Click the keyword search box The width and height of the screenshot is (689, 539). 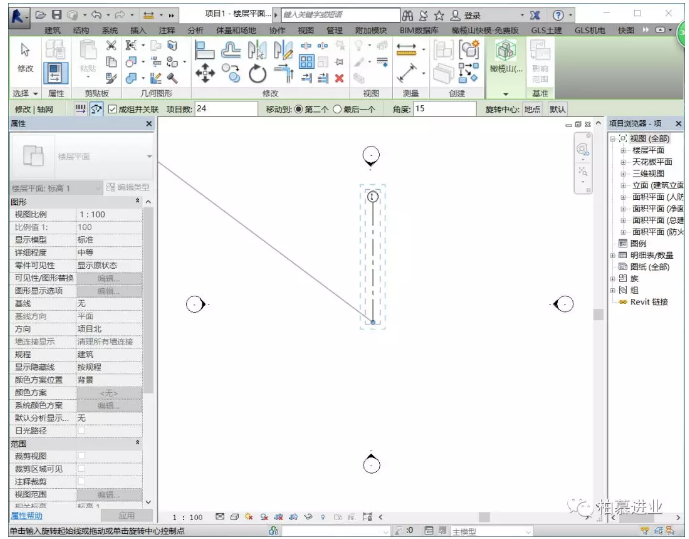341,15
